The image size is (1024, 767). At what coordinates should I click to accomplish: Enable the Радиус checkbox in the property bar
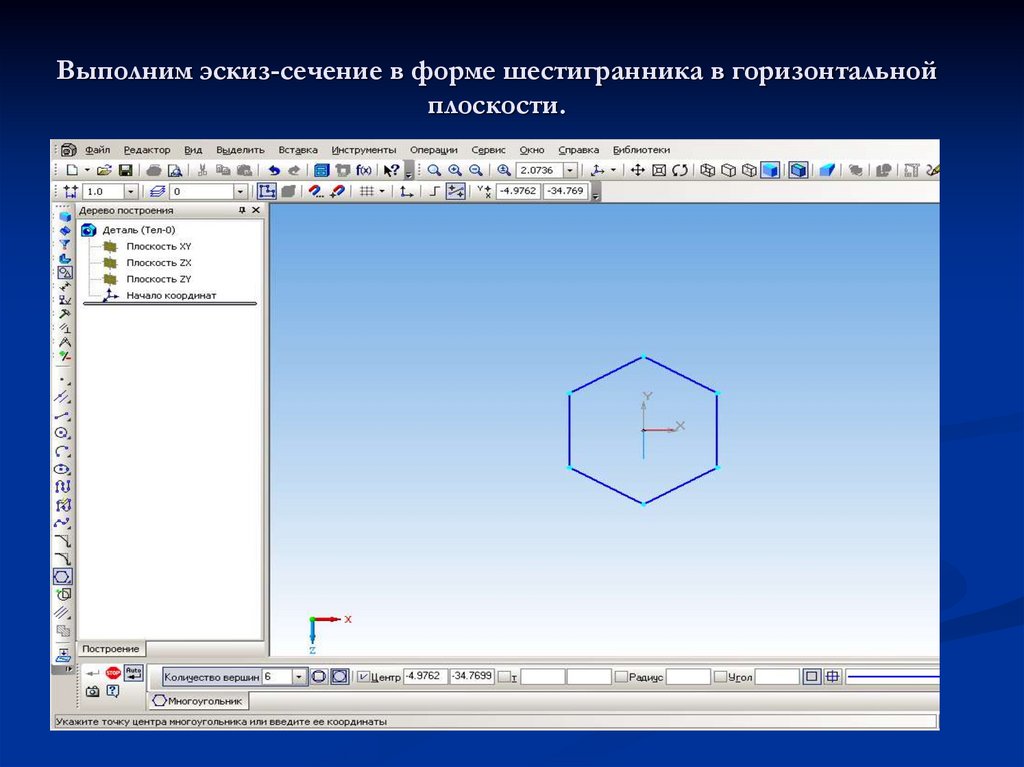point(621,675)
